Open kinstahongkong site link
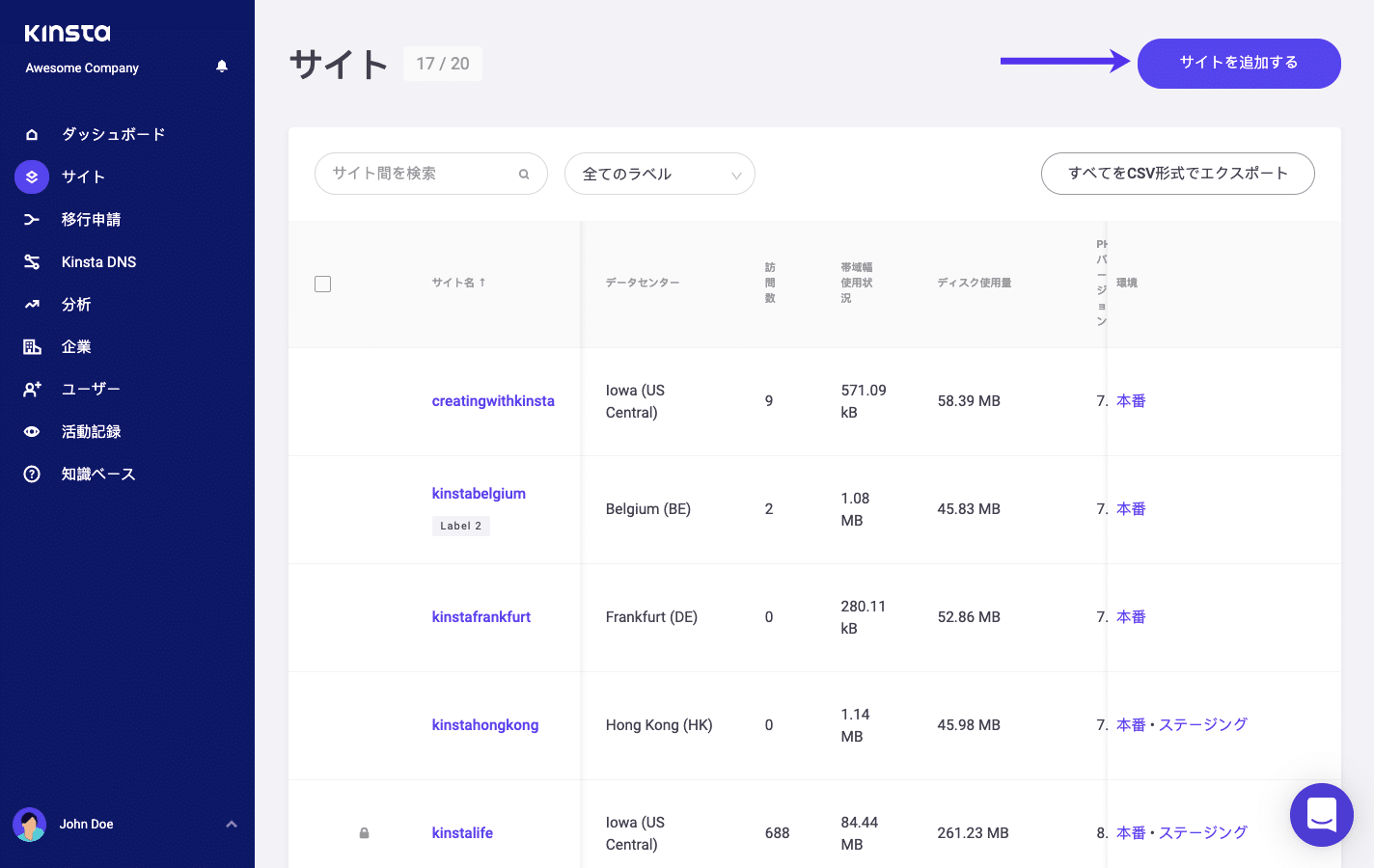The width and height of the screenshot is (1374, 868). pyautogui.click(x=485, y=725)
